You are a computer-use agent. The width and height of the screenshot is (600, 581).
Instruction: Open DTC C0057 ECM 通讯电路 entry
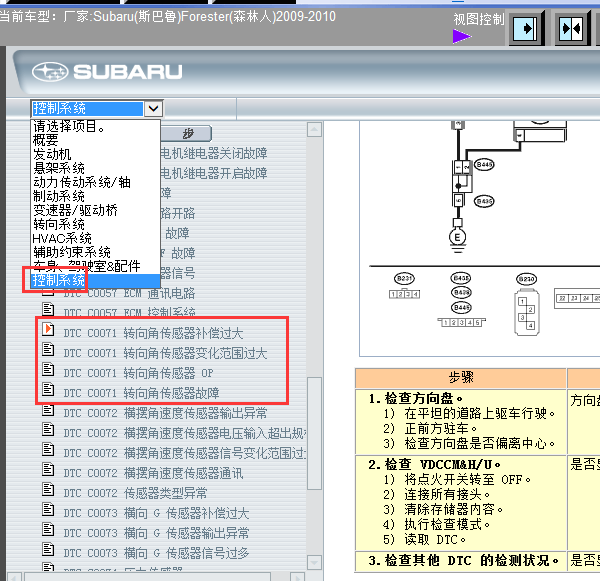129,294
